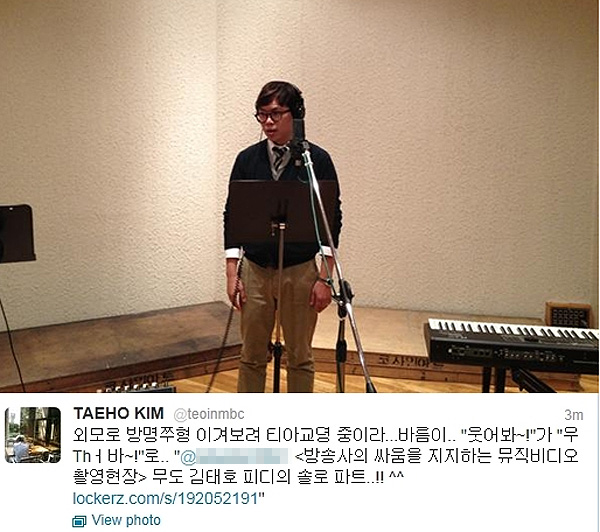Open the TAEHO KIM profile avatar
Viewport: 600px width, 532px height.
pos(33,435)
